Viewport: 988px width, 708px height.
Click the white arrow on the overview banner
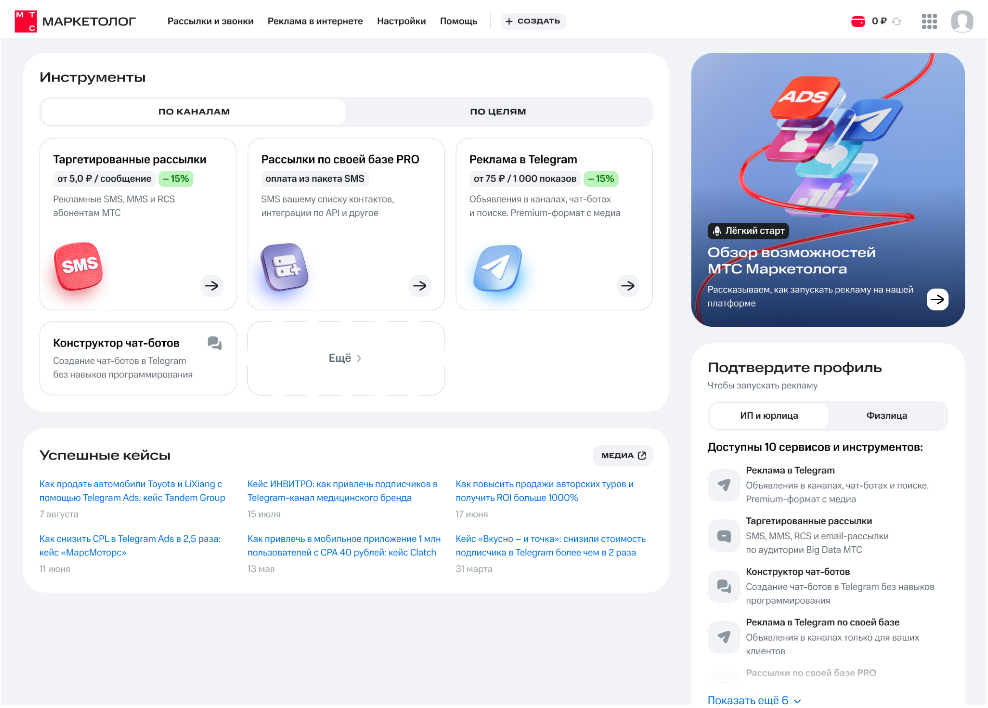point(937,299)
